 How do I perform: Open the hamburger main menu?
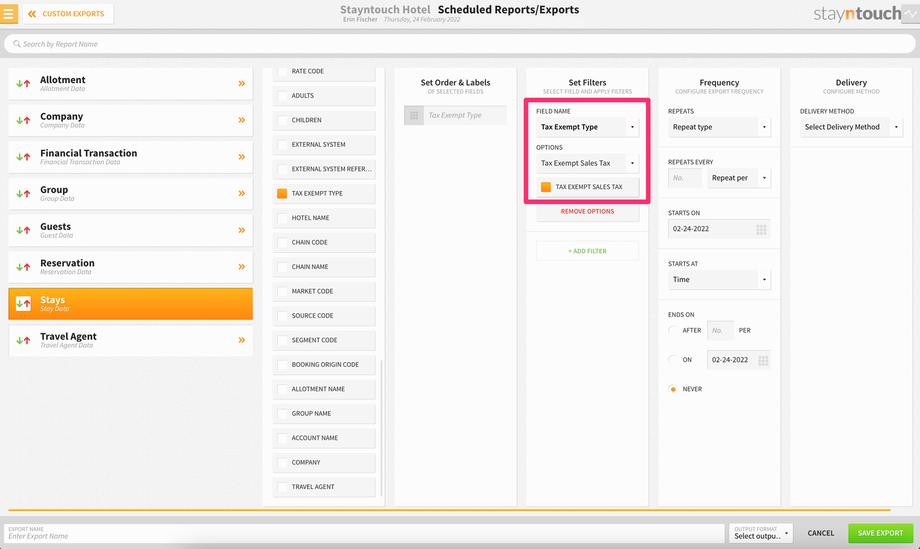point(9,13)
